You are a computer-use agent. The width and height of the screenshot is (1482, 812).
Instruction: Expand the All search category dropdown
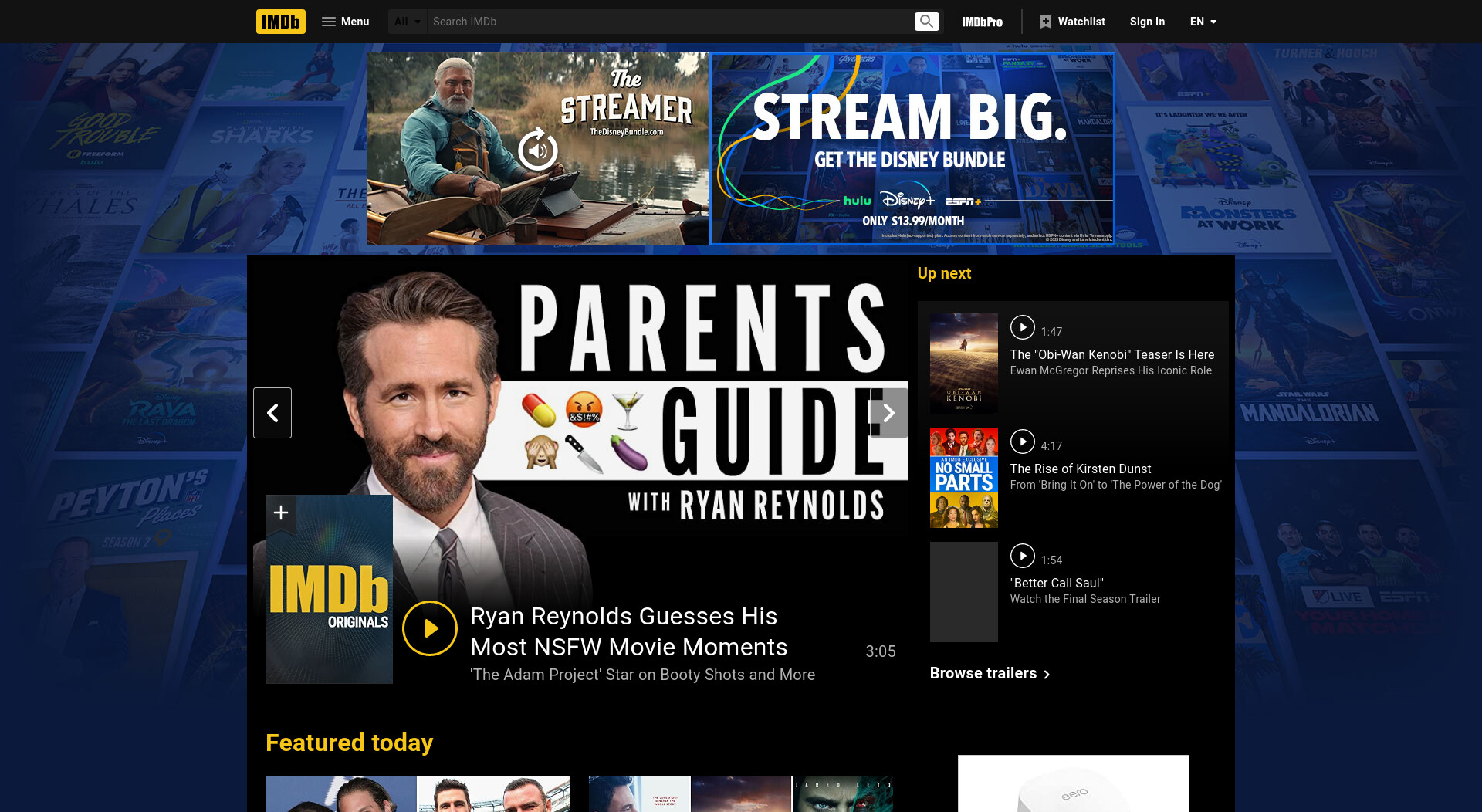[408, 22]
